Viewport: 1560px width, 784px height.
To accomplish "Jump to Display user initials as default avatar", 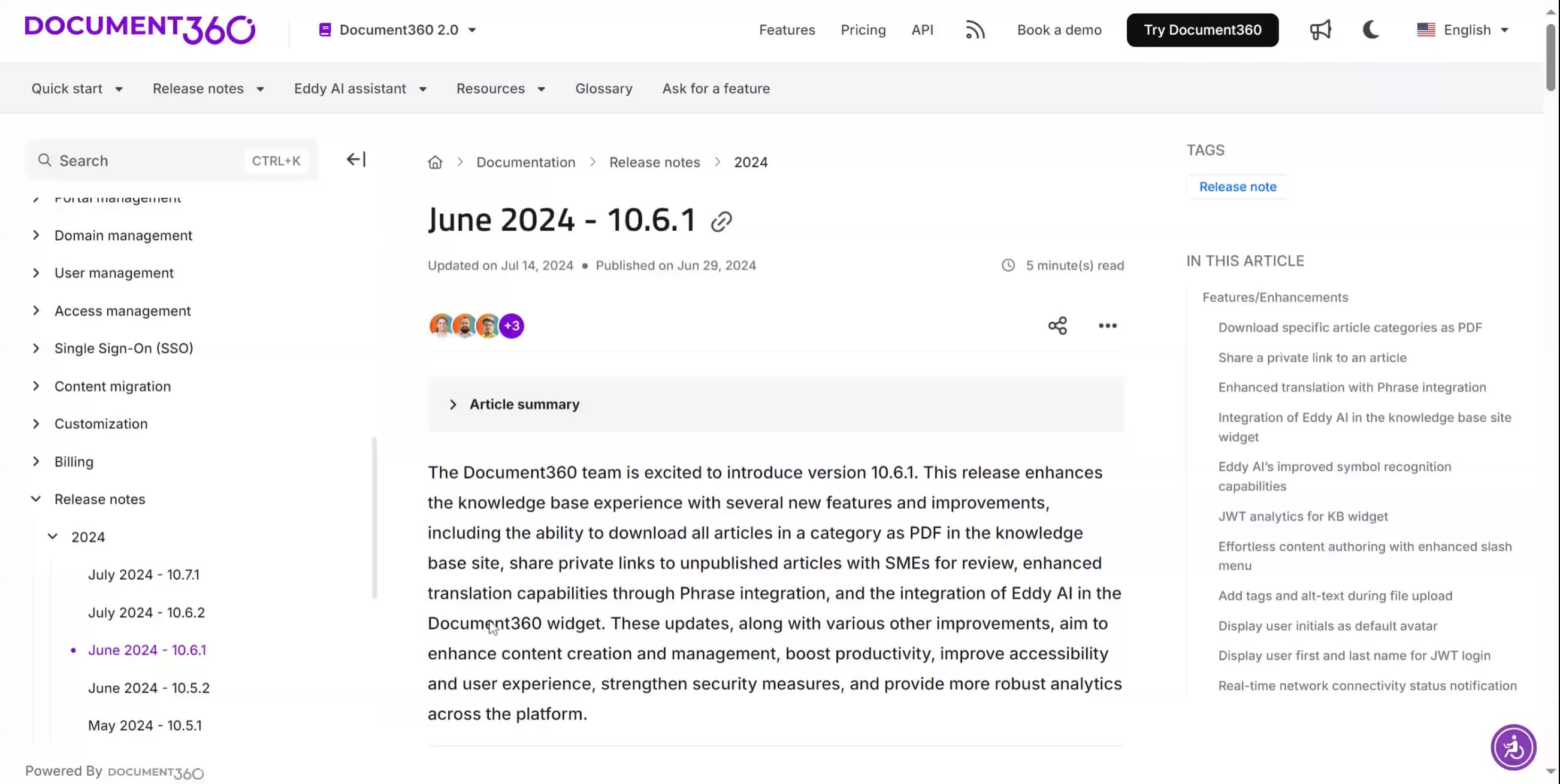I will tap(1328, 626).
